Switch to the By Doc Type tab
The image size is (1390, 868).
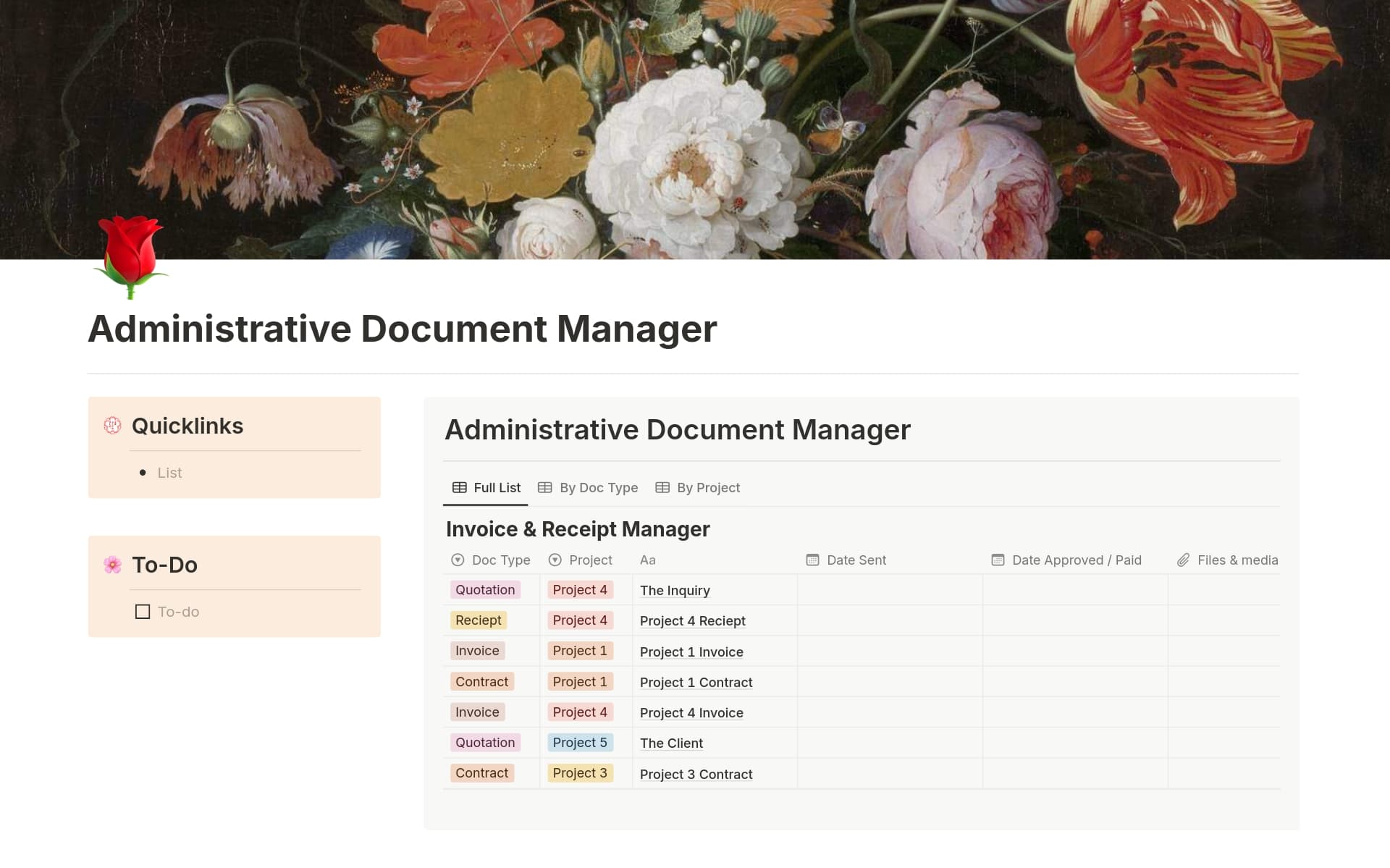598,487
